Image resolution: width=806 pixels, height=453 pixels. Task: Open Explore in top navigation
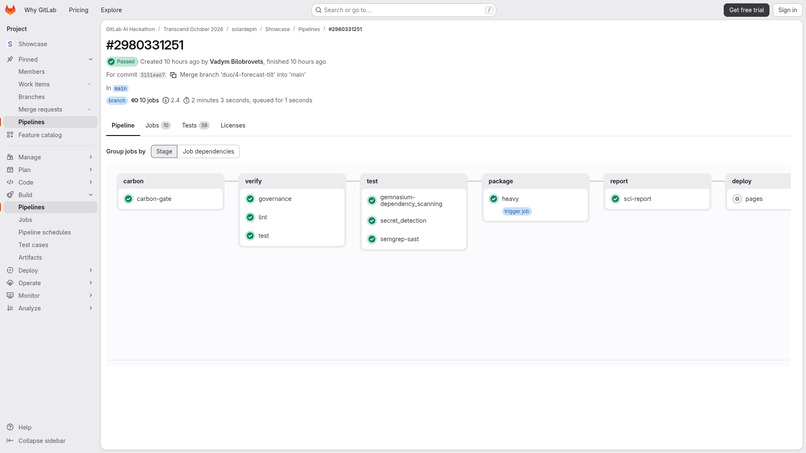[111, 10]
